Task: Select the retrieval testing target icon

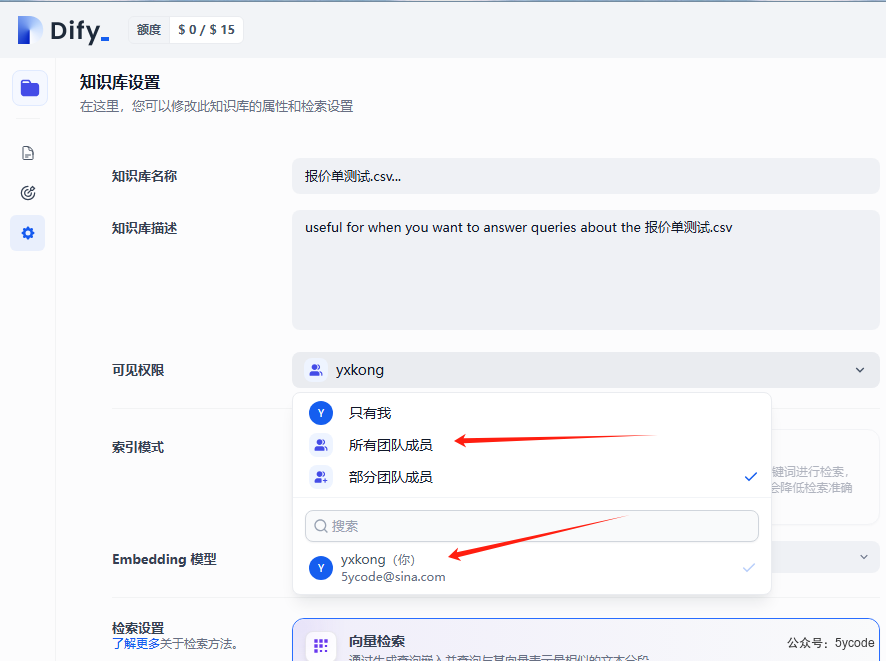Action: click(27, 192)
